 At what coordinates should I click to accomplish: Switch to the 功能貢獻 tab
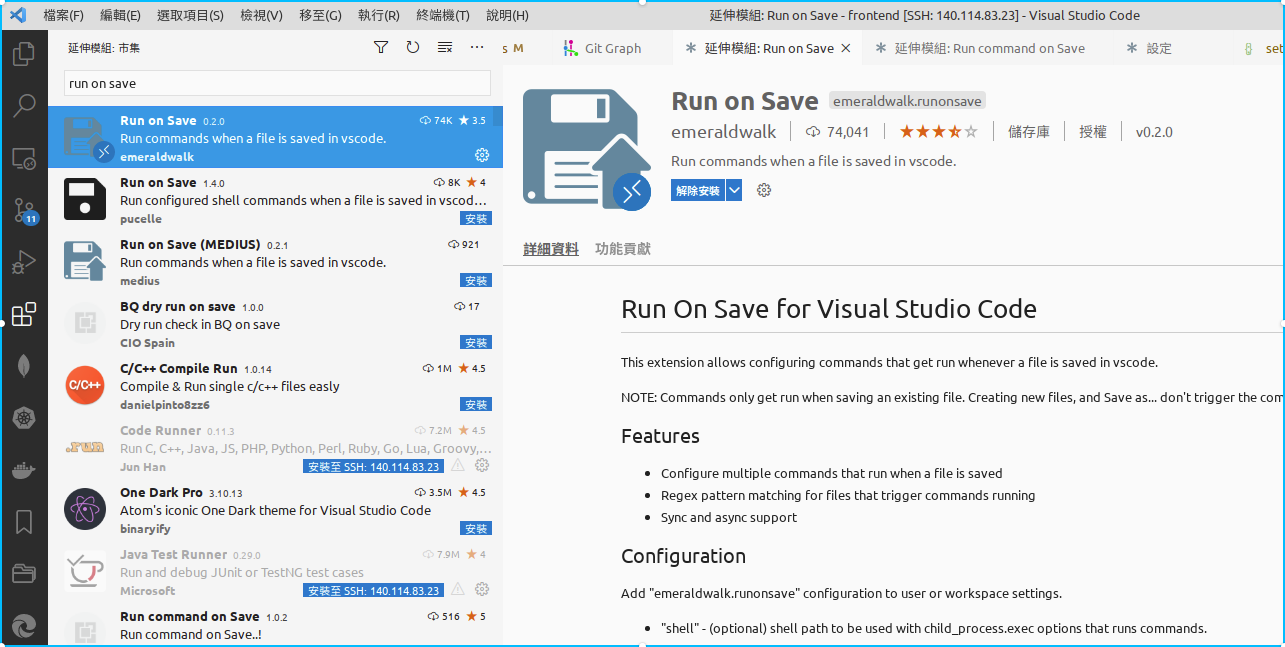(622, 249)
